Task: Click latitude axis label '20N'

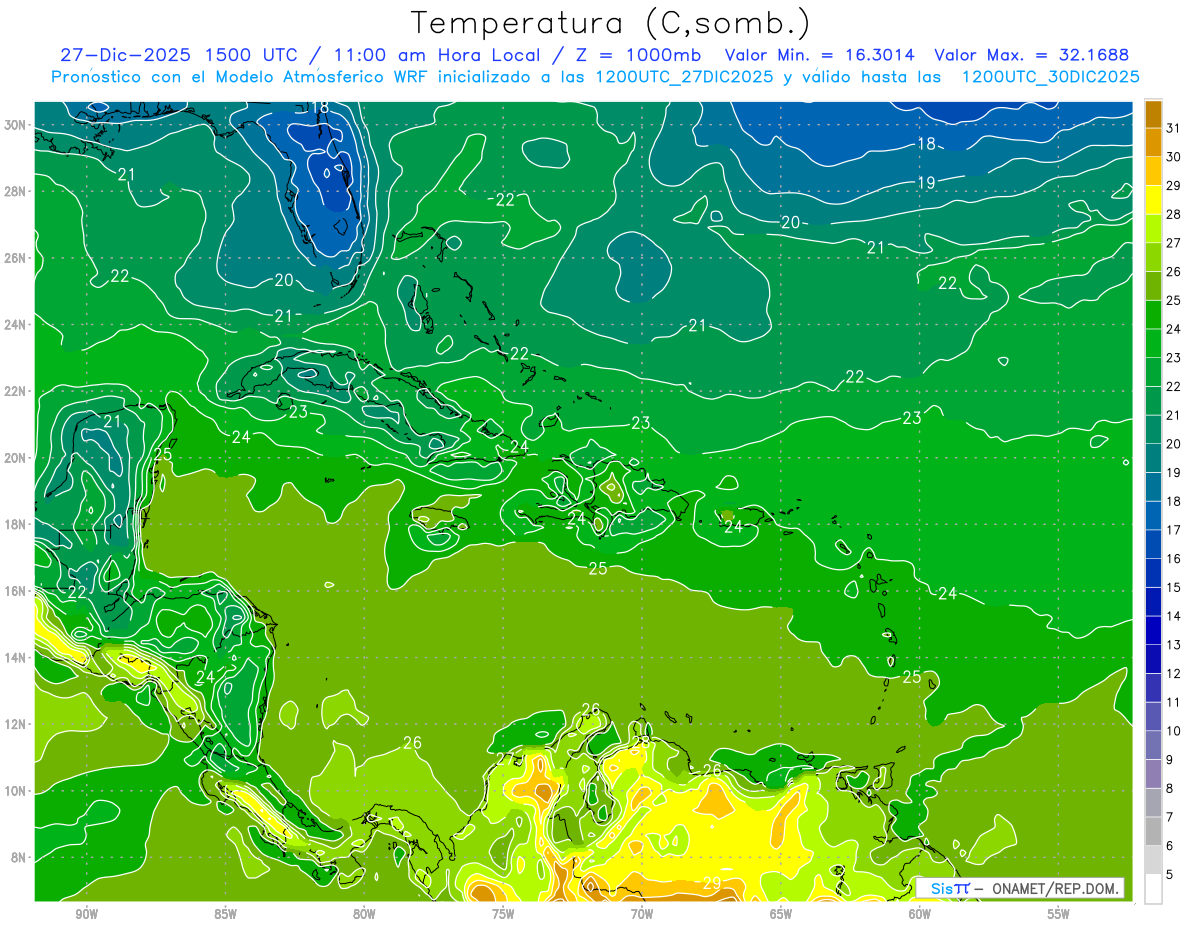Action: [15, 458]
